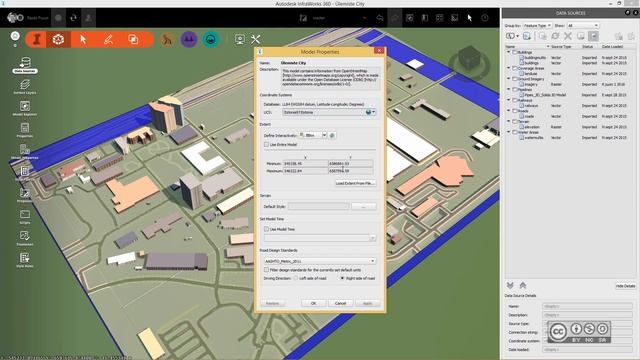
Task: Open the Themes tool above Style Rules
Action: click(x=25, y=238)
